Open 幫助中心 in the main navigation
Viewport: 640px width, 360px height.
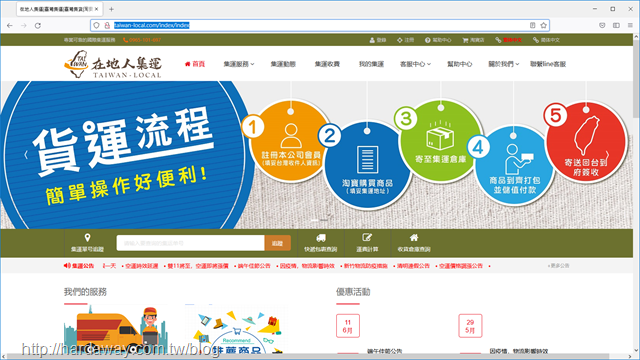click(x=460, y=64)
